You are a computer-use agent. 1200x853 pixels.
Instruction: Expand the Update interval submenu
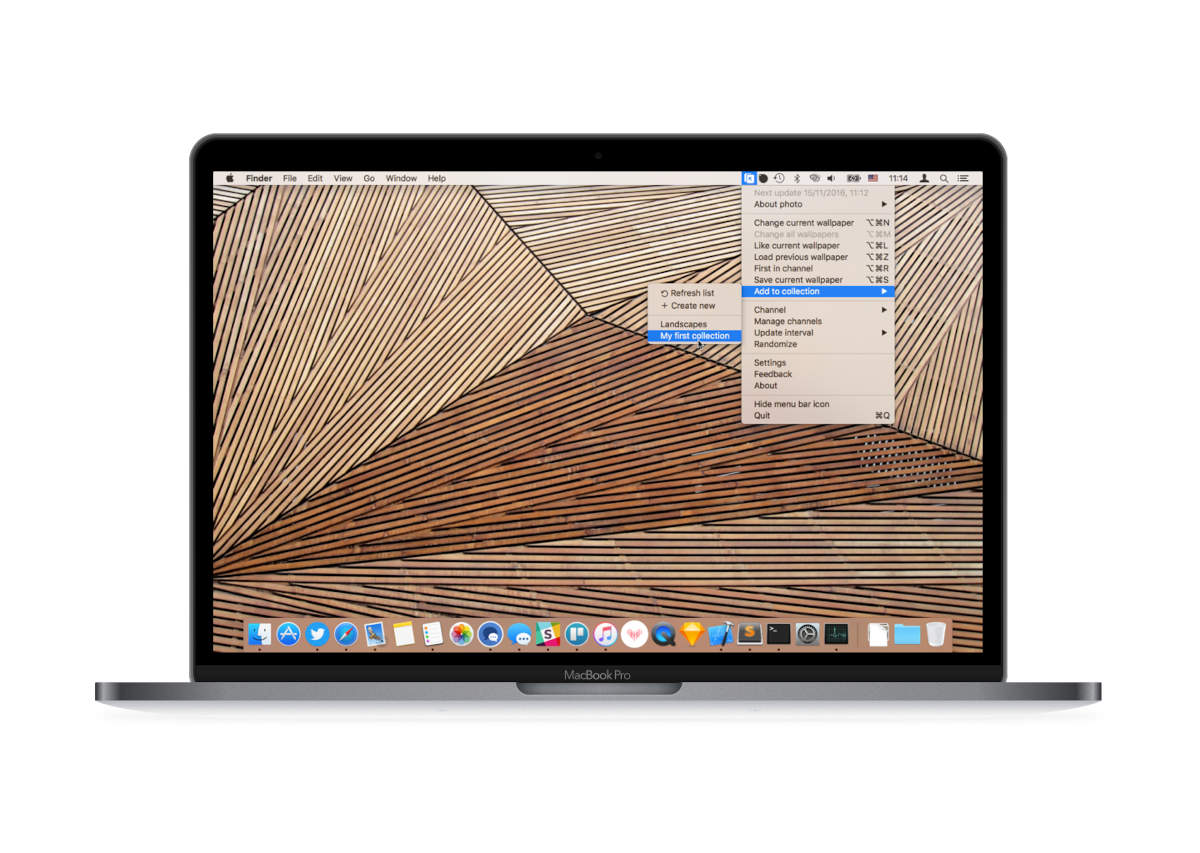point(818,333)
